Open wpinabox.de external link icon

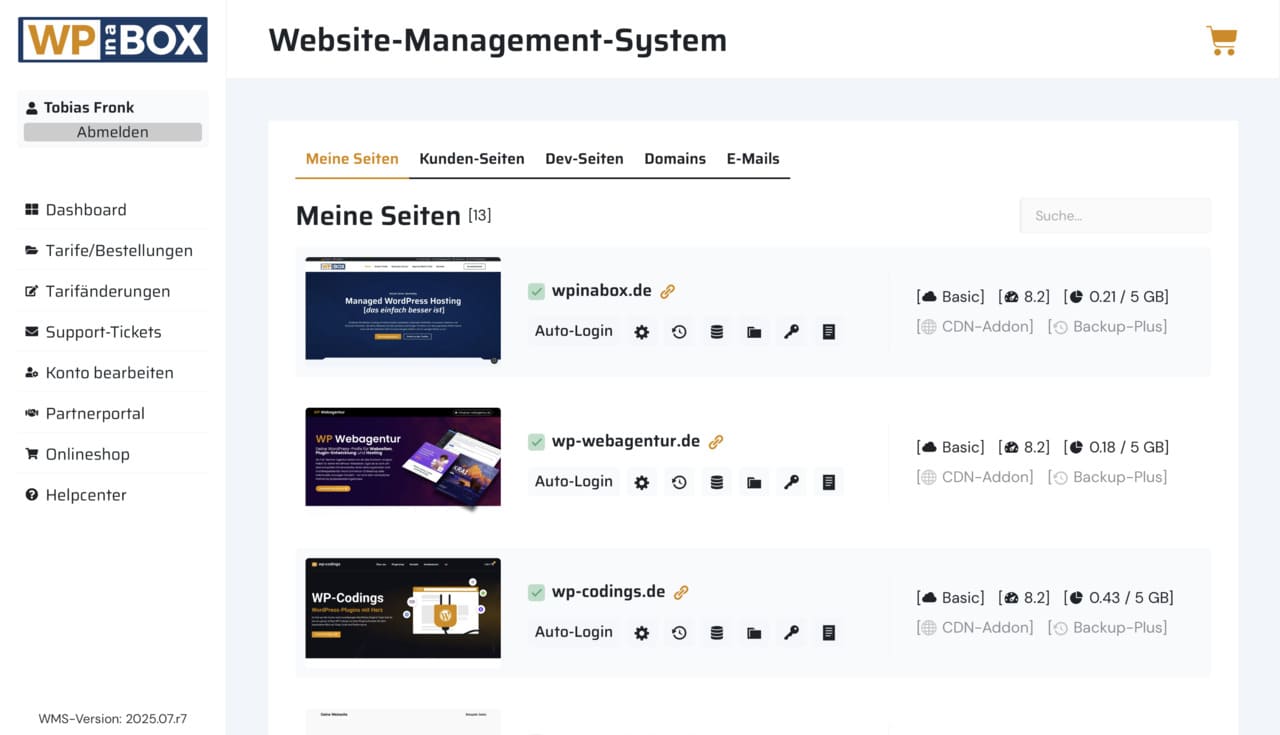click(x=668, y=291)
